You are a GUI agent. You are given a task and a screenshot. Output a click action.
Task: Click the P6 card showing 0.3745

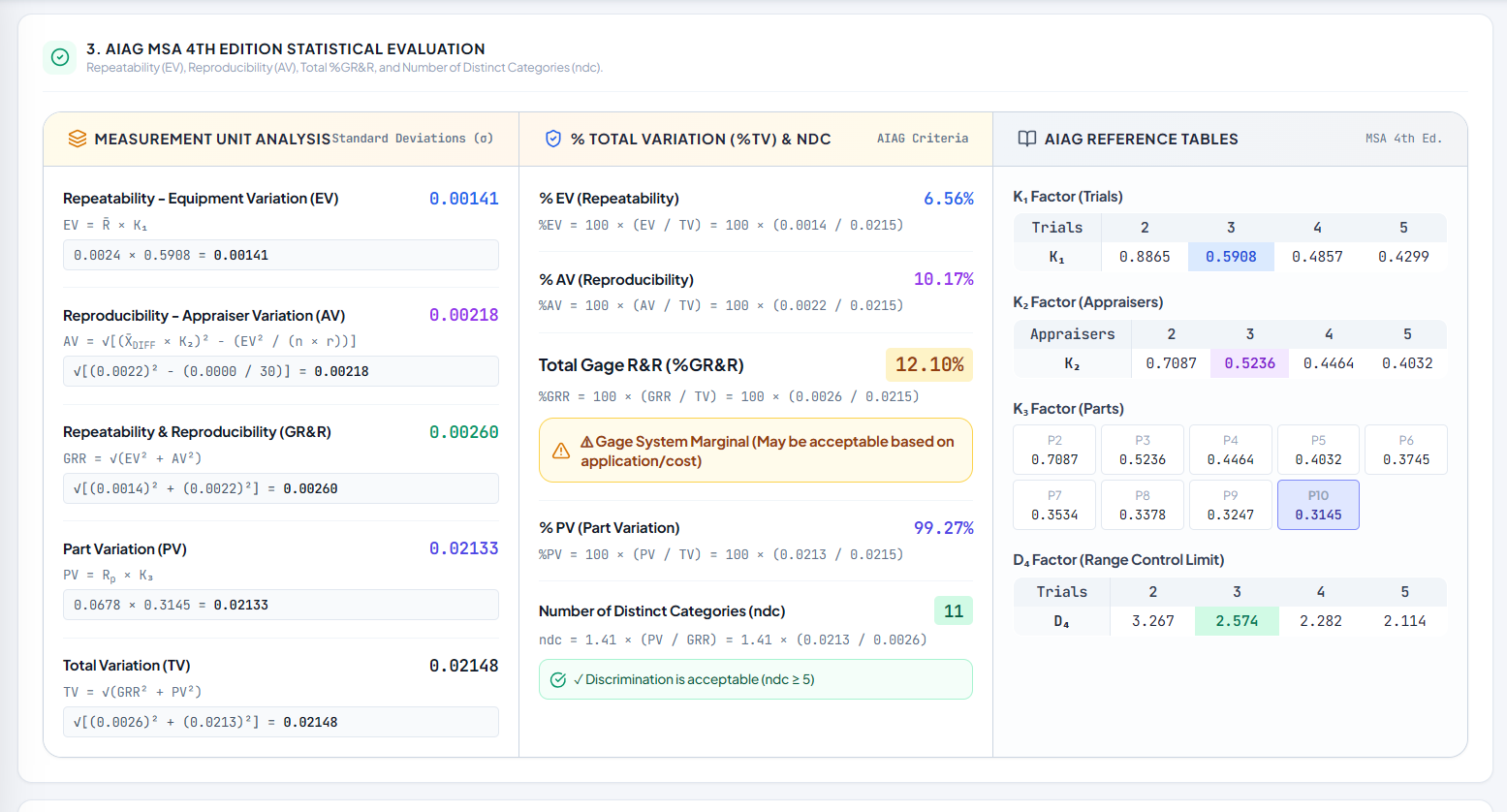click(x=1406, y=450)
